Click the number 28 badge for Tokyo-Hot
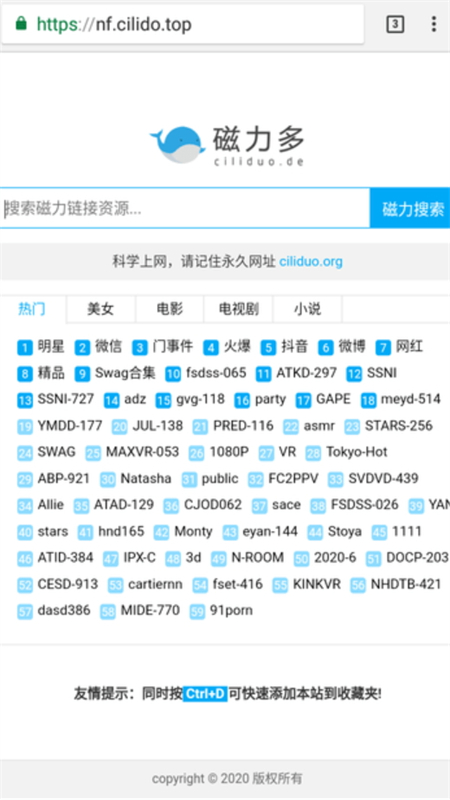 tap(313, 453)
